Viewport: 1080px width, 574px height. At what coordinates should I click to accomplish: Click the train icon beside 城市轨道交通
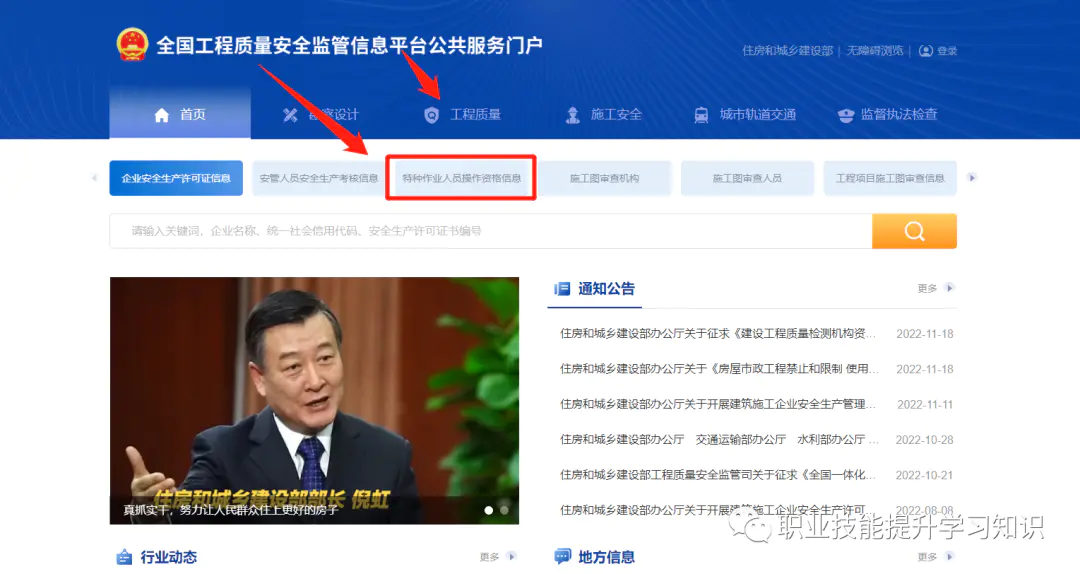pyautogui.click(x=701, y=115)
